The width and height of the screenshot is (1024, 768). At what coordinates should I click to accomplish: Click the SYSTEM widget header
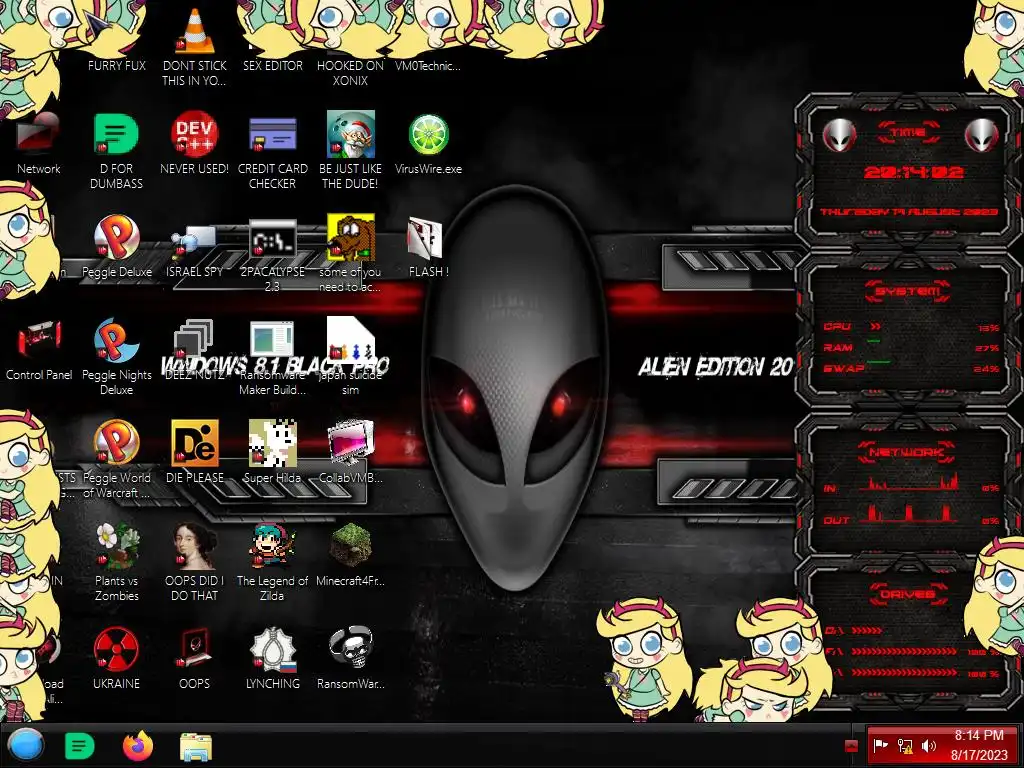[x=908, y=291]
